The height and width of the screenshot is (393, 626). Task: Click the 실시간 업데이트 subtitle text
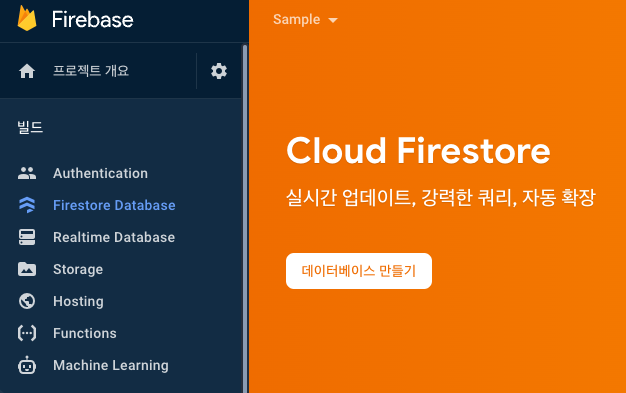pyautogui.click(x=441, y=197)
